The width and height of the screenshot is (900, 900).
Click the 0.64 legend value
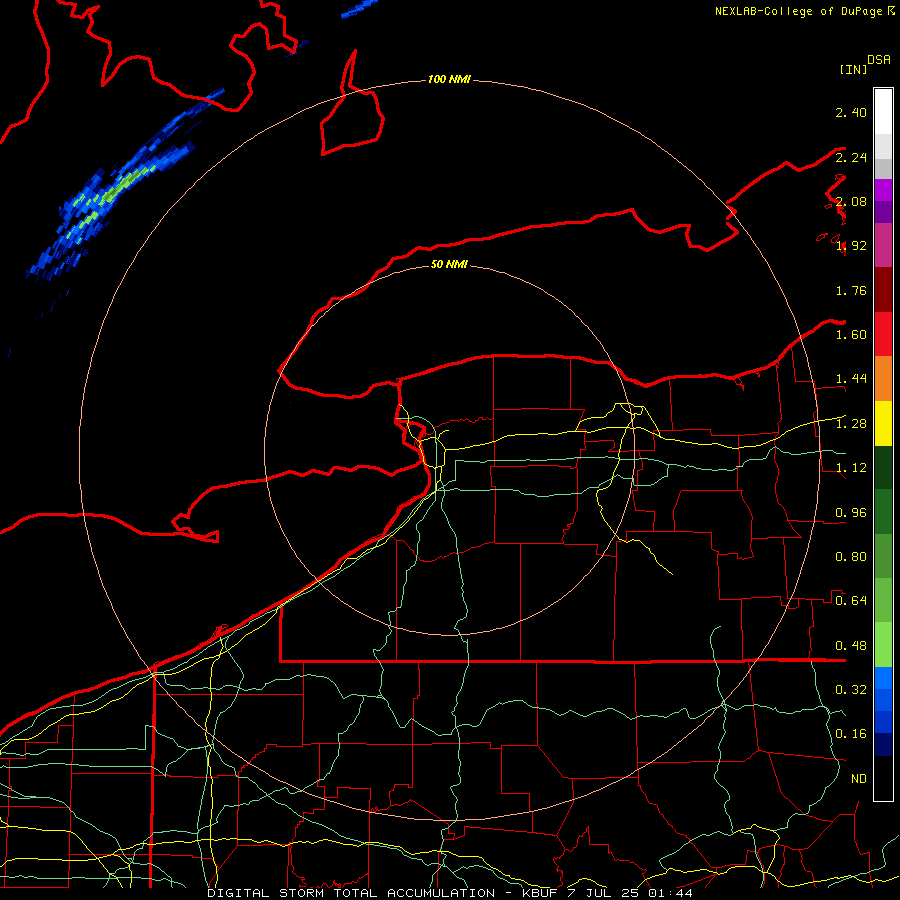(851, 601)
